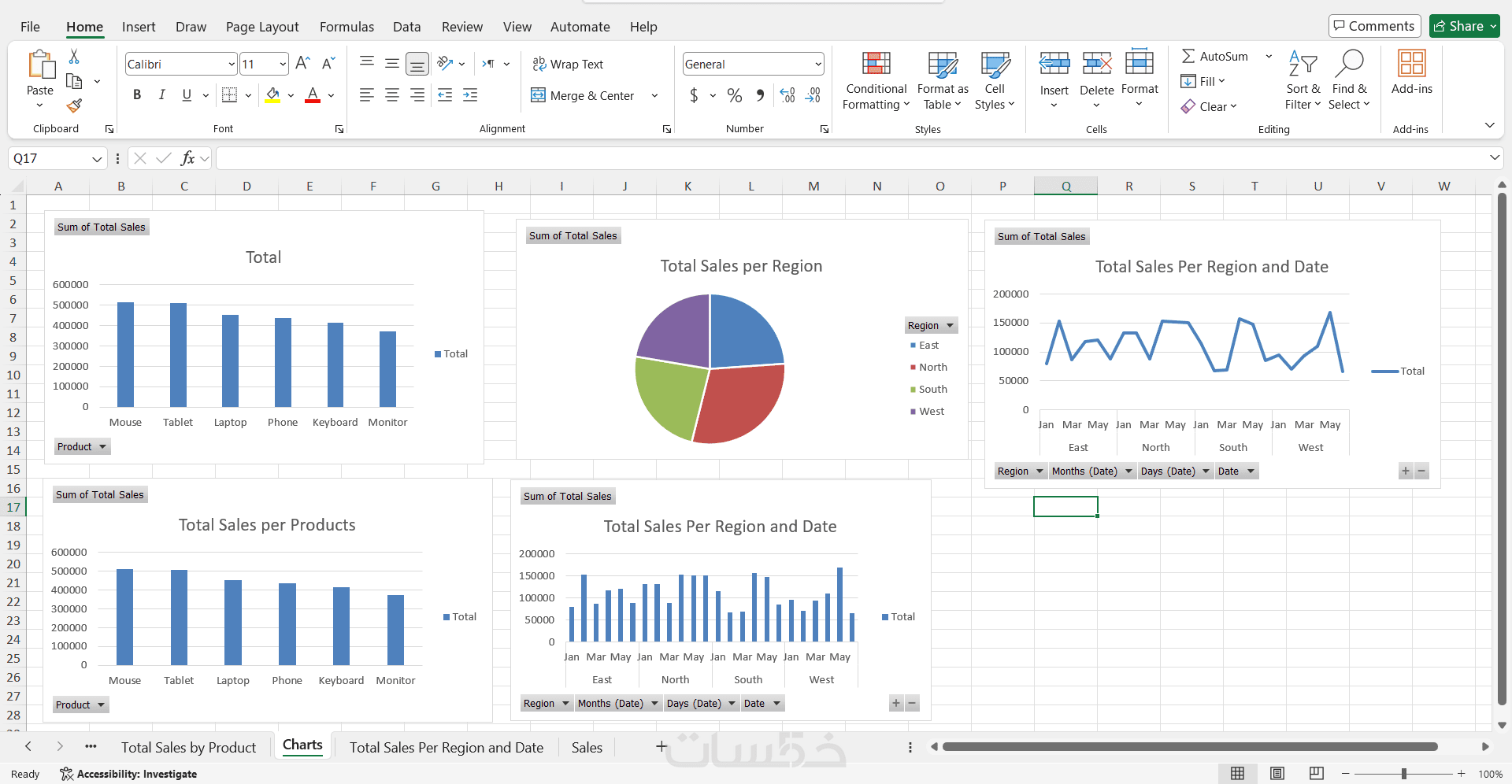The height and width of the screenshot is (784, 1512).
Task: Click the Insert Function fx icon
Action: tap(187, 158)
